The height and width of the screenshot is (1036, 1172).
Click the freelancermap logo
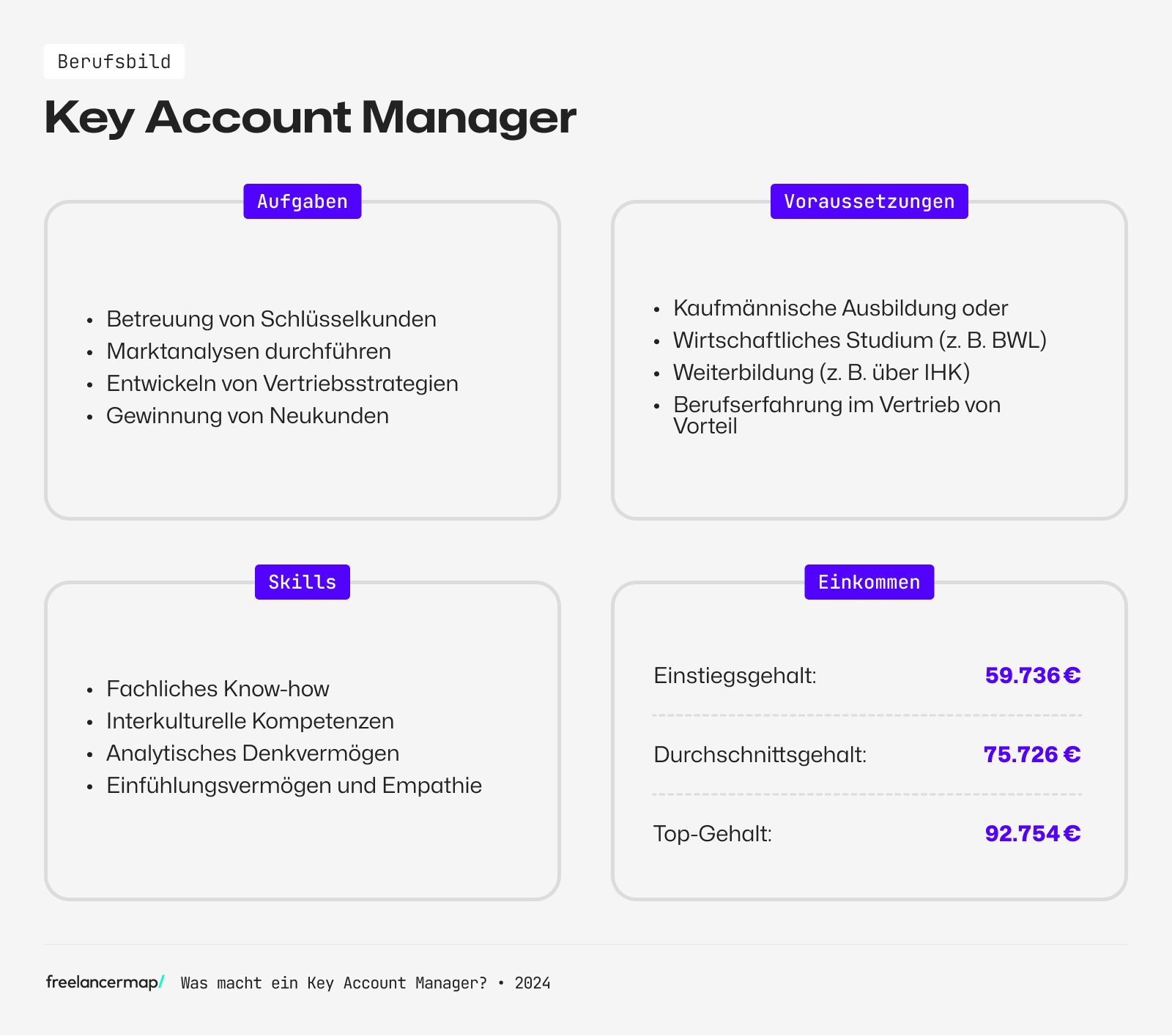(105, 983)
